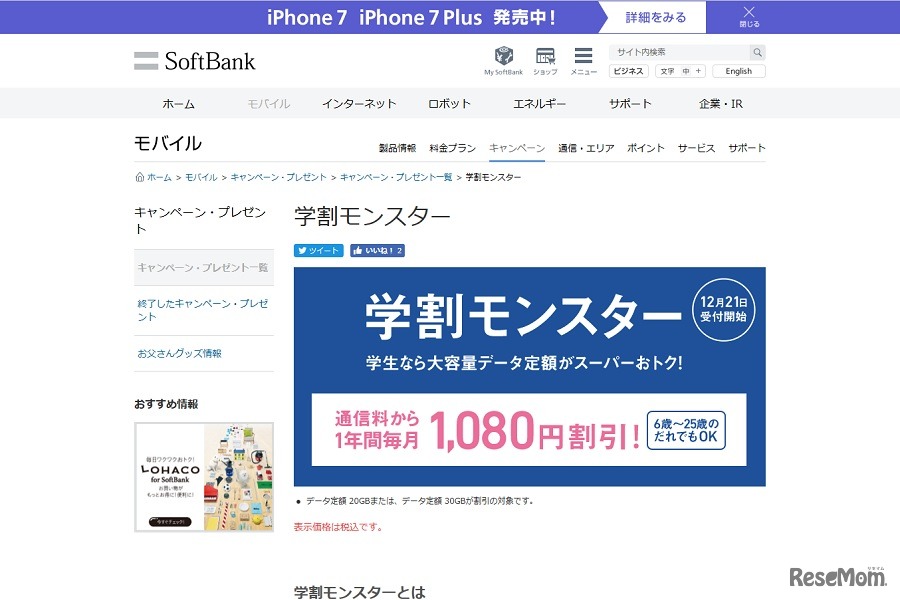Select the インターネット navigation tab
This screenshot has height=600, width=900.
tap(359, 104)
